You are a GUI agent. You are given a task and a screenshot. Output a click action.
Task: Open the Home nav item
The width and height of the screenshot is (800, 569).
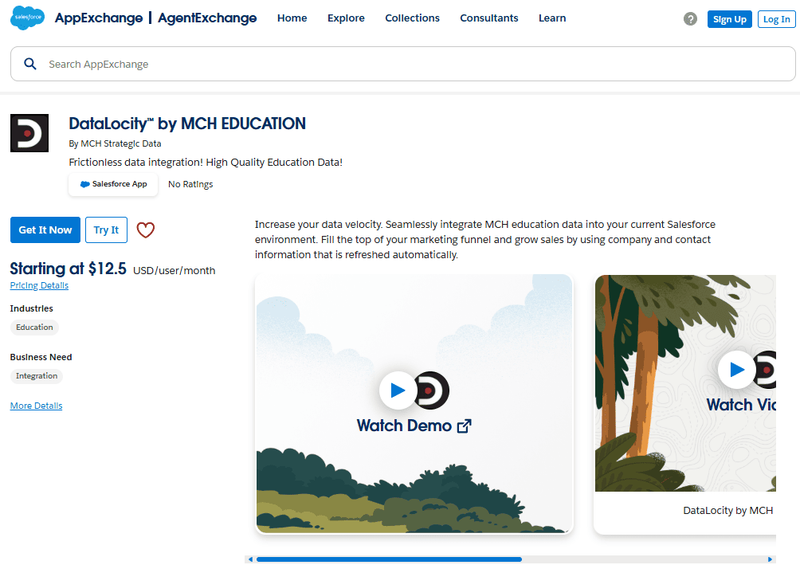click(292, 18)
